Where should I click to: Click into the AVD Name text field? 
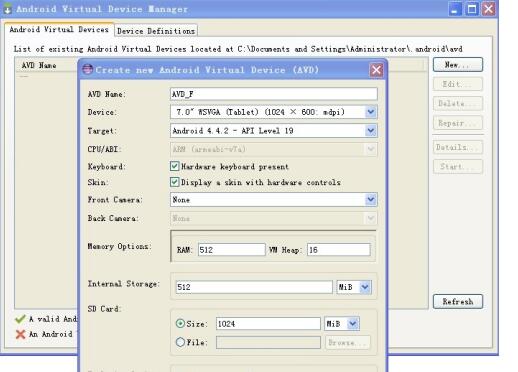pos(274,94)
